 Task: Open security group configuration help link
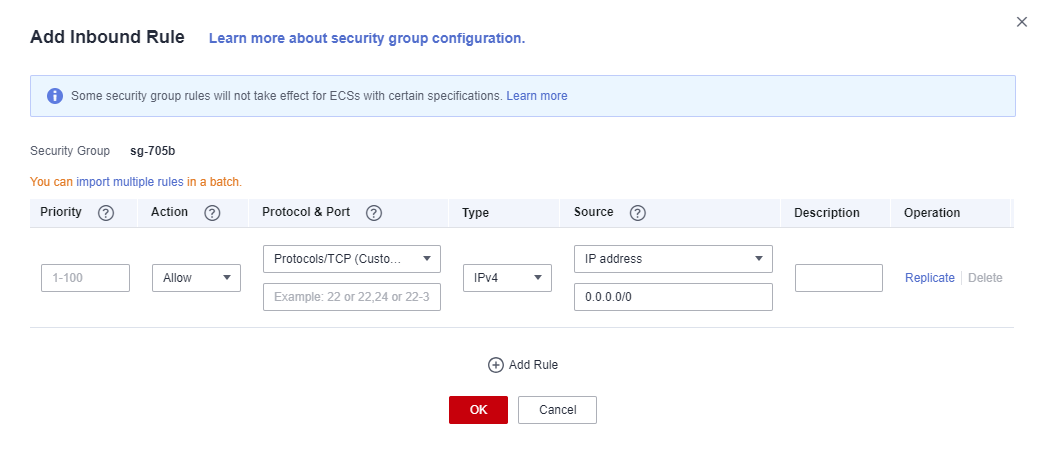tap(367, 38)
